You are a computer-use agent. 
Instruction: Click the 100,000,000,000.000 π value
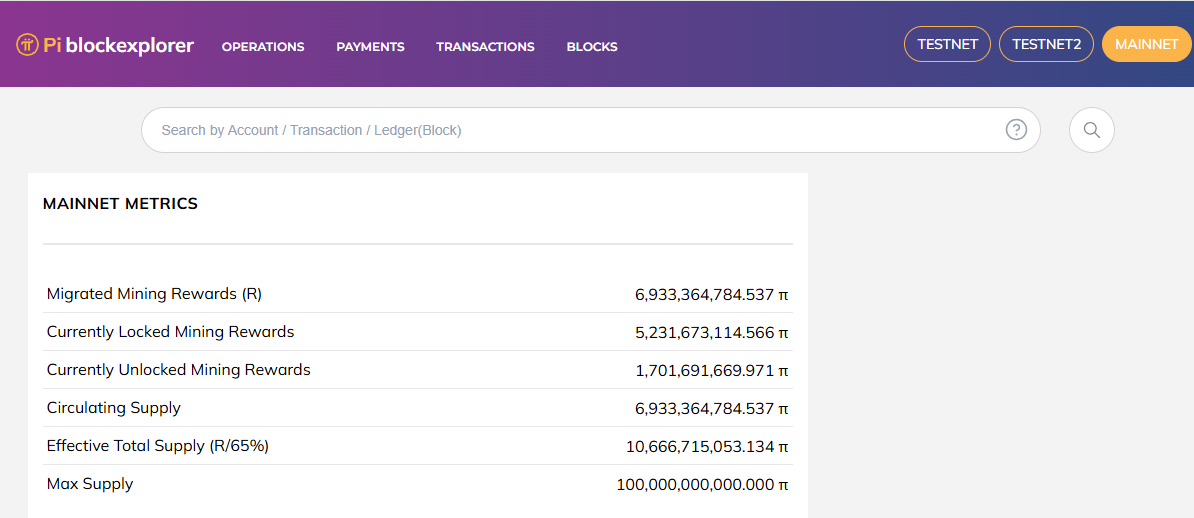click(x=702, y=485)
